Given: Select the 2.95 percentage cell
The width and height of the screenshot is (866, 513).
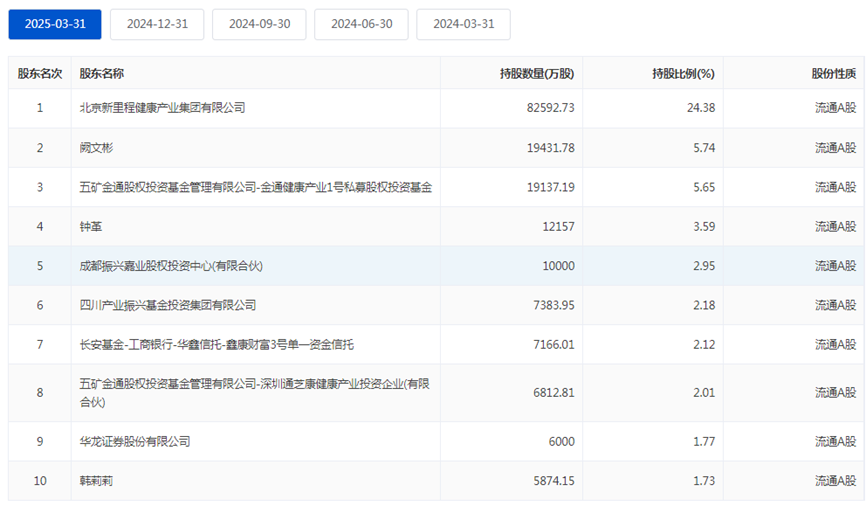Looking at the screenshot, I should point(704,266).
